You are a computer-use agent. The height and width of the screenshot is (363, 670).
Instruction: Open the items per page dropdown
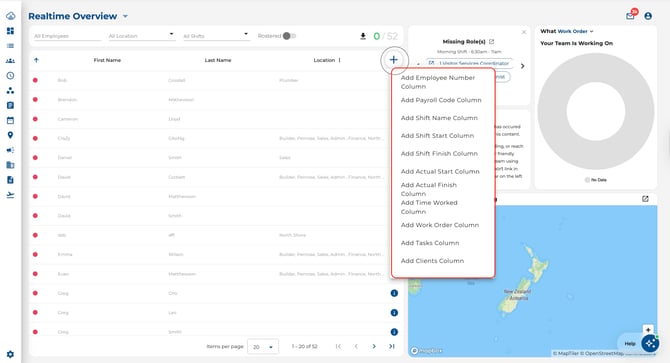[x=262, y=347]
